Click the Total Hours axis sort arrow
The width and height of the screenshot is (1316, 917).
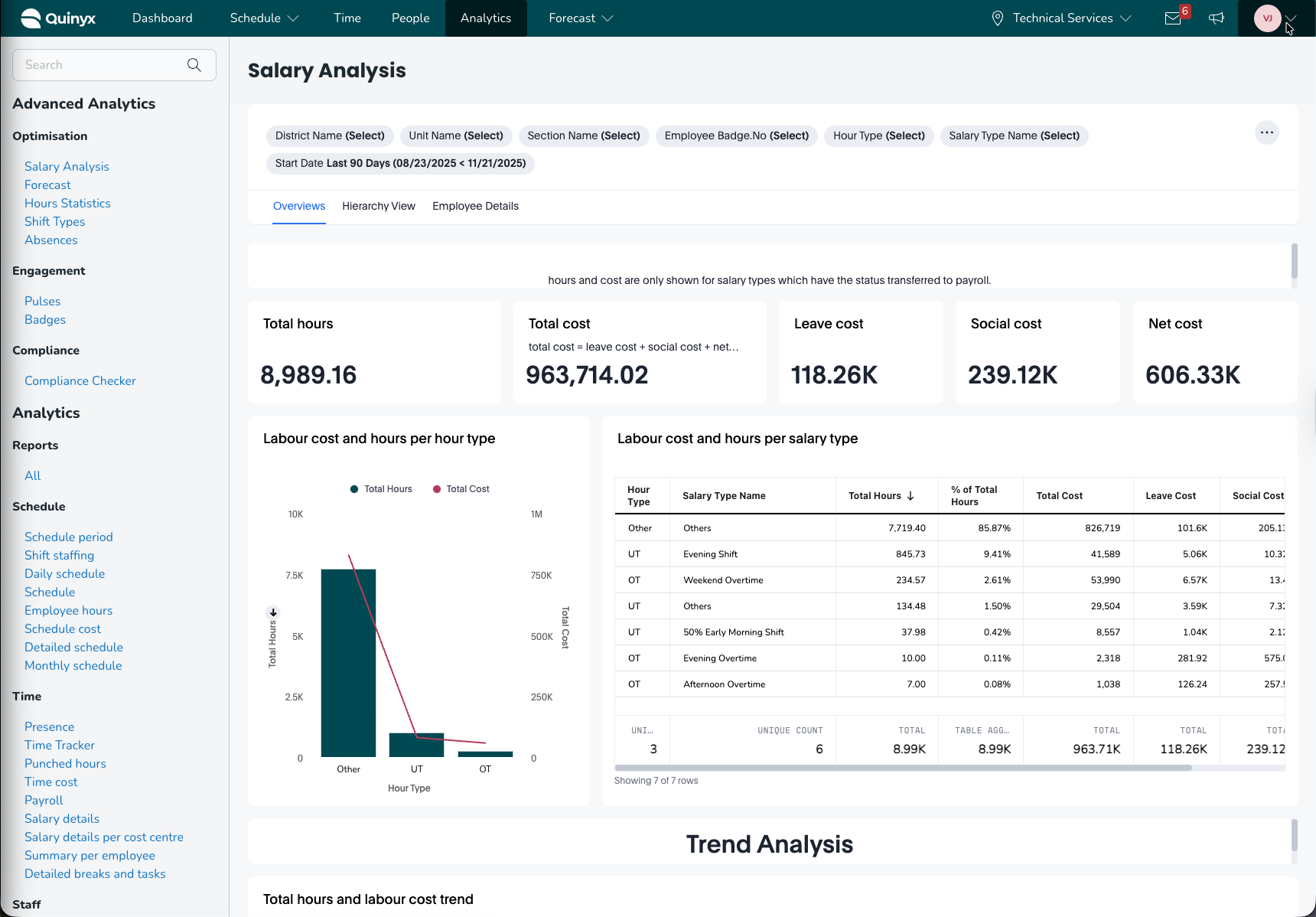(273, 612)
